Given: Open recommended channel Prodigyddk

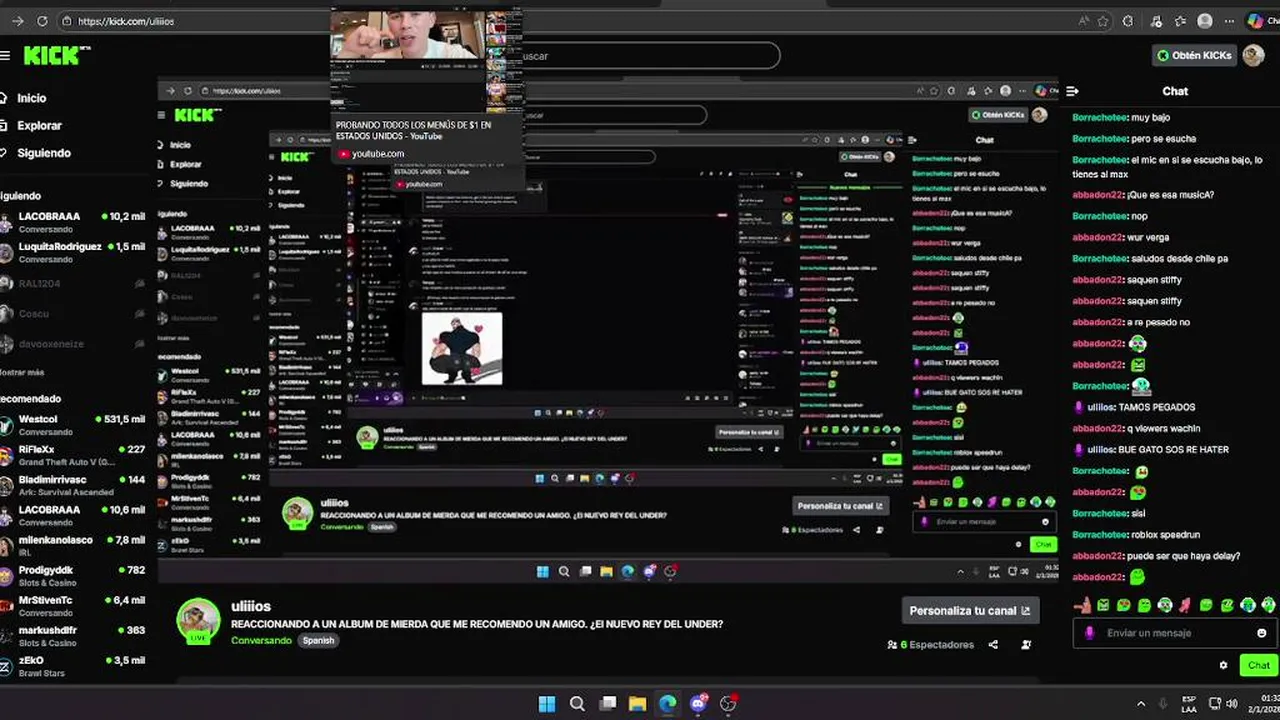Looking at the screenshot, I should click(75, 575).
